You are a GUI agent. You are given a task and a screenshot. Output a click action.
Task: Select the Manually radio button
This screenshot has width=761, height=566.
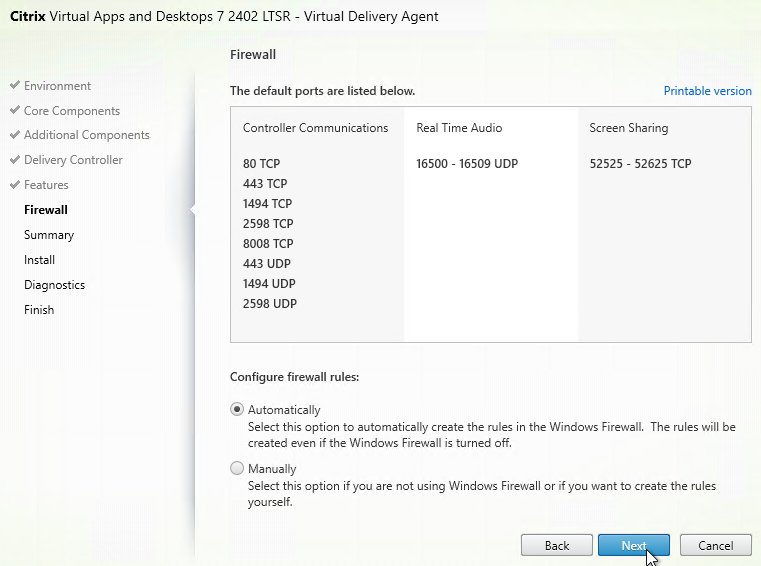click(x=236, y=468)
